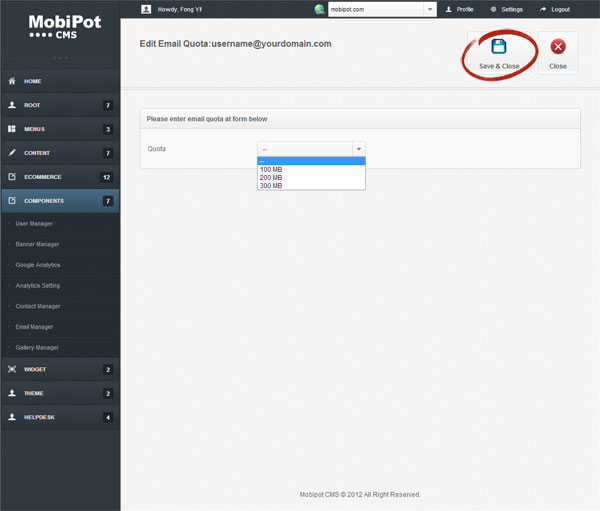This screenshot has width=600, height=511.
Task: Click the Theme user icon
Action: click(x=12, y=393)
